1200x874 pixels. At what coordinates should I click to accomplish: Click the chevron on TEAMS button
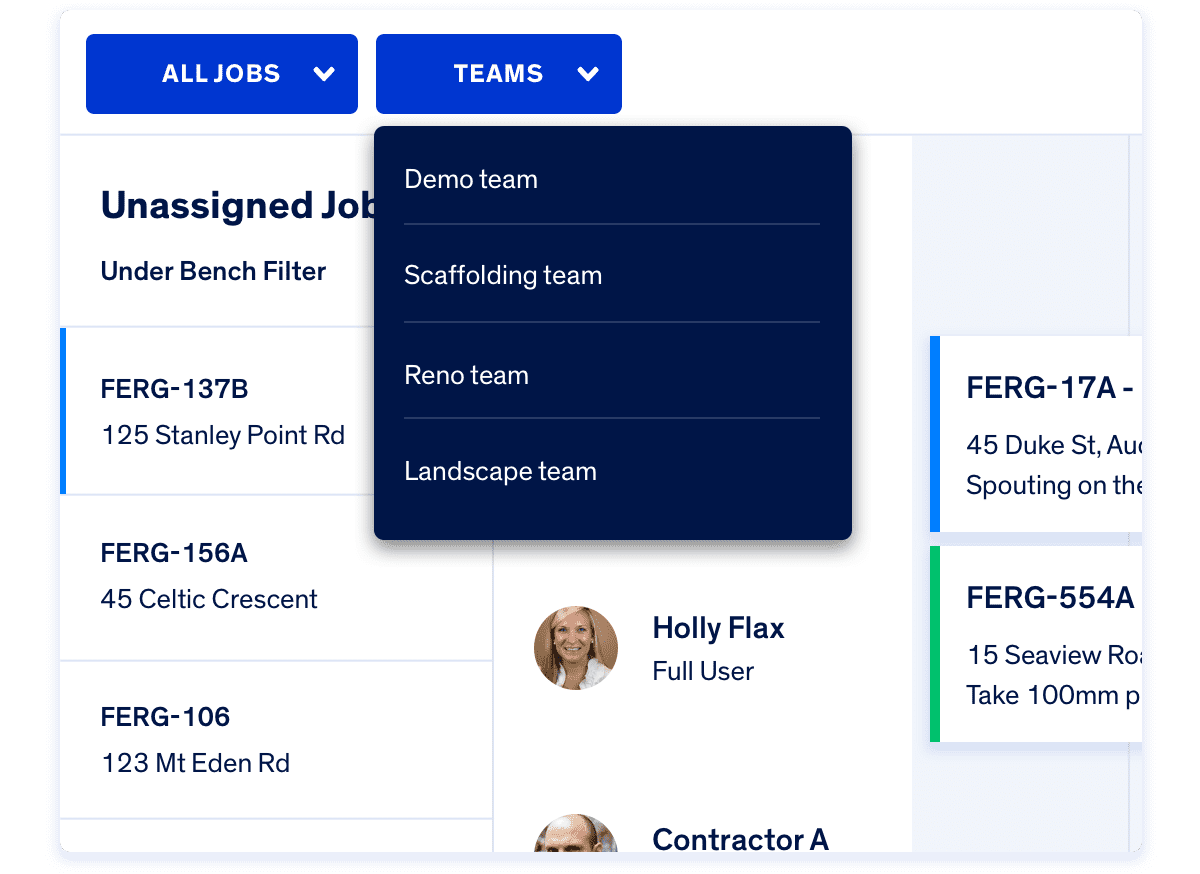[588, 74]
